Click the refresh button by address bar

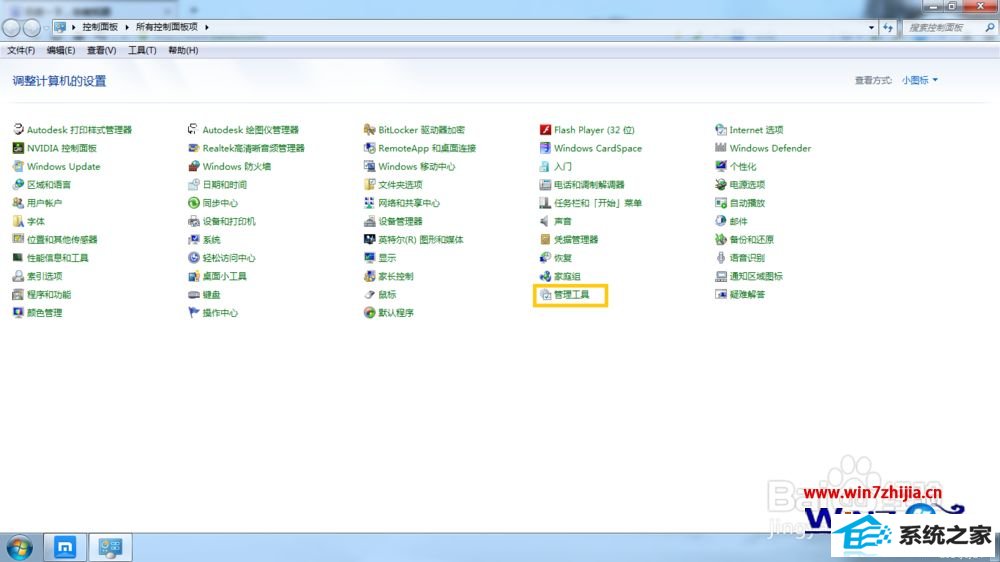point(888,27)
